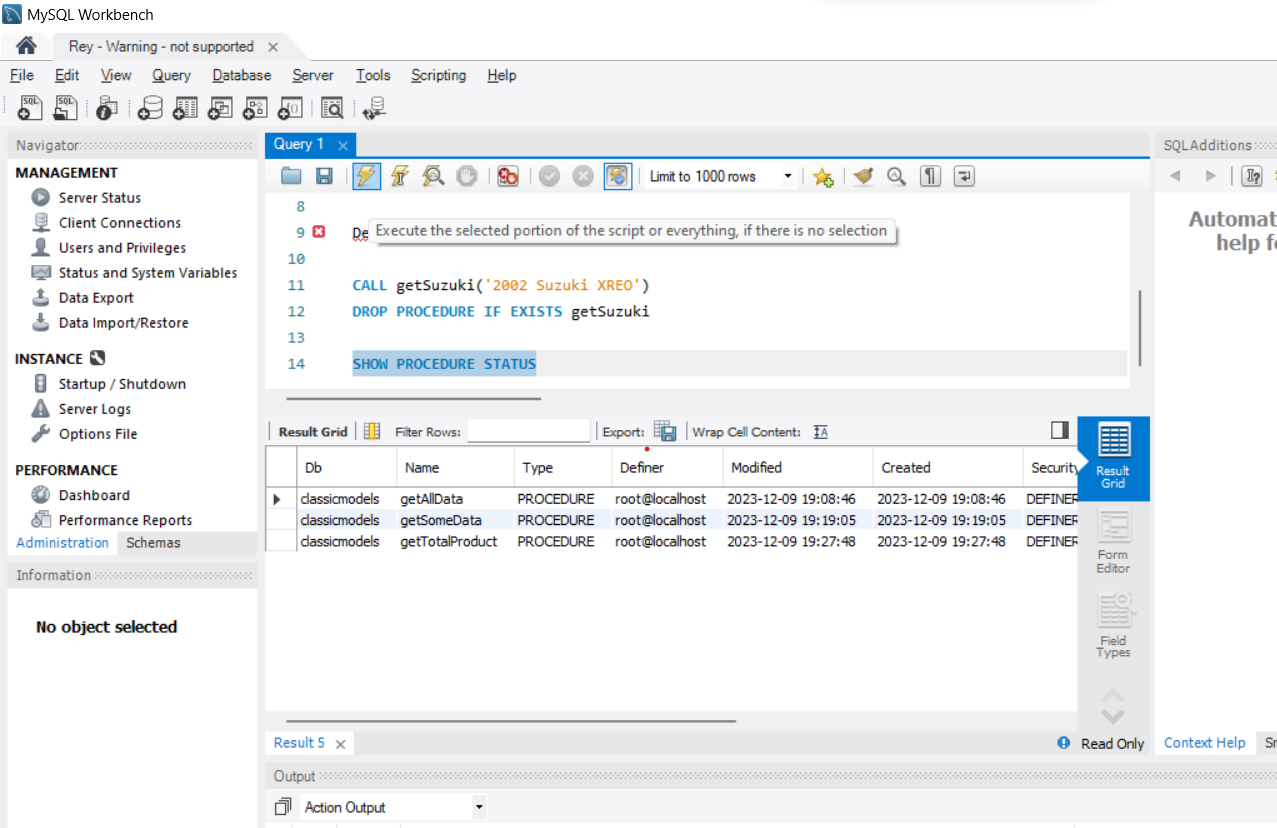The image size is (1277, 828).
Task: Open the Query menu
Action: tap(171, 75)
